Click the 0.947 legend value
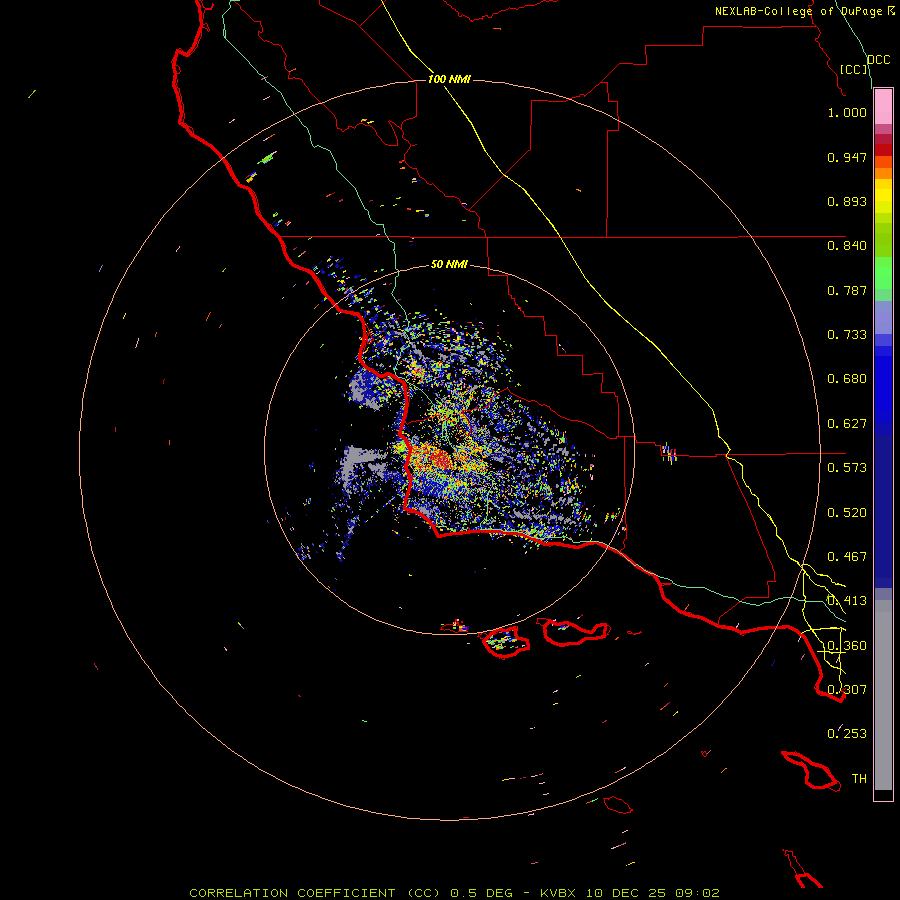The height and width of the screenshot is (900, 900). pyautogui.click(x=847, y=157)
